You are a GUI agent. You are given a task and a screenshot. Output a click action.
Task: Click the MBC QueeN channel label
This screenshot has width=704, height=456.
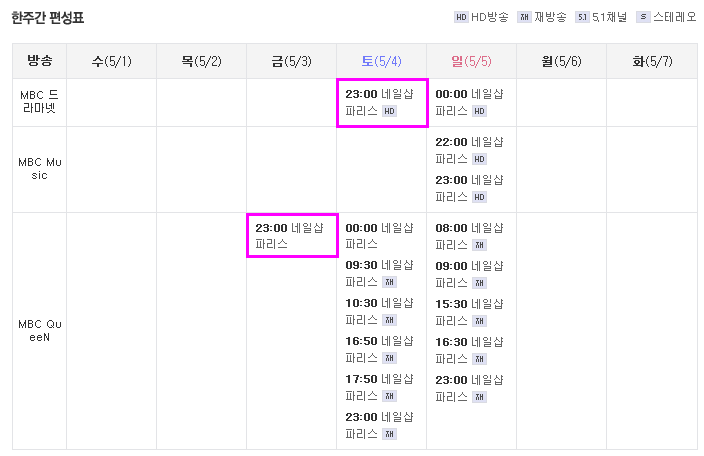tap(40, 330)
